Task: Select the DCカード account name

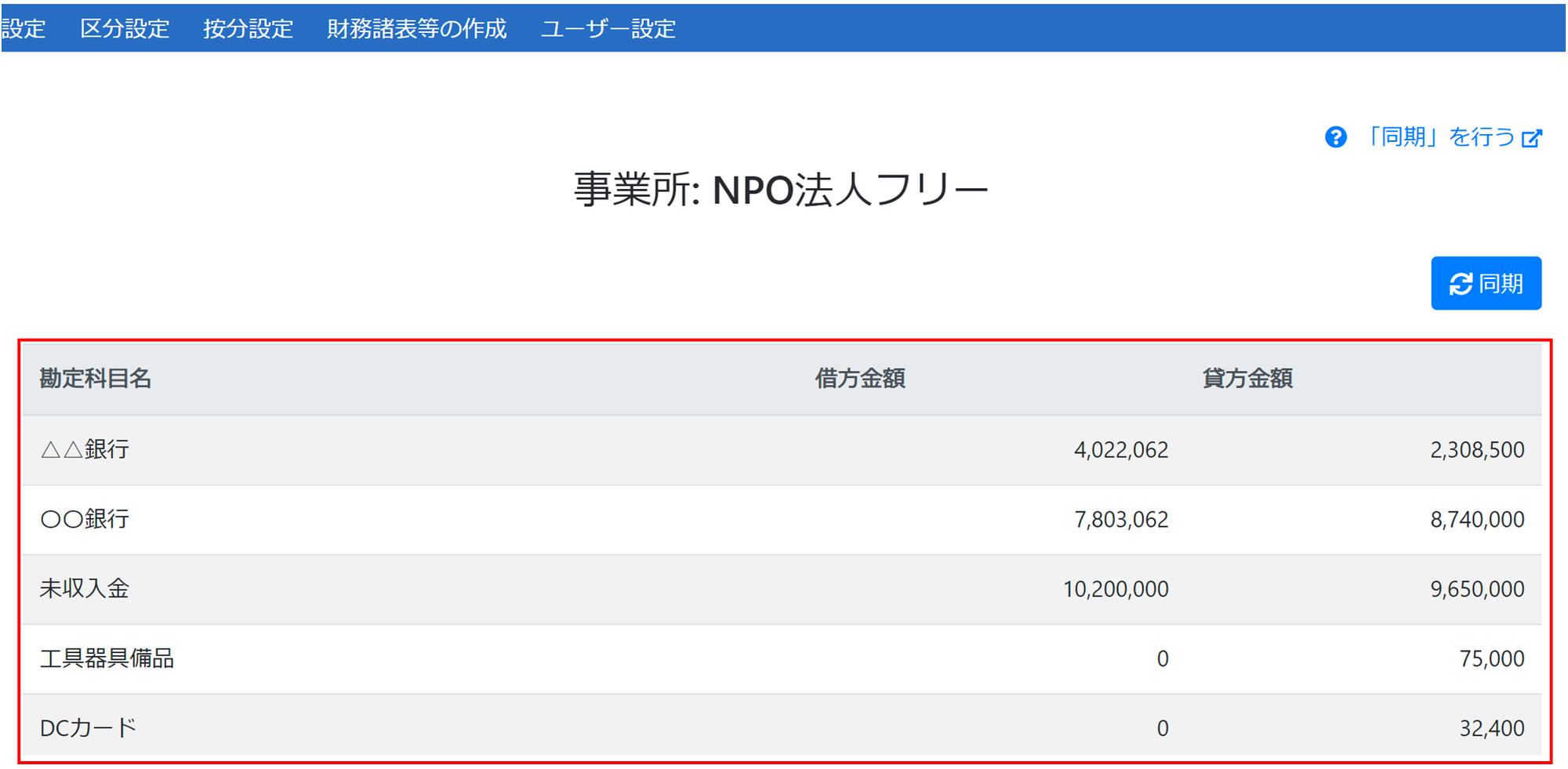Action: click(x=88, y=728)
